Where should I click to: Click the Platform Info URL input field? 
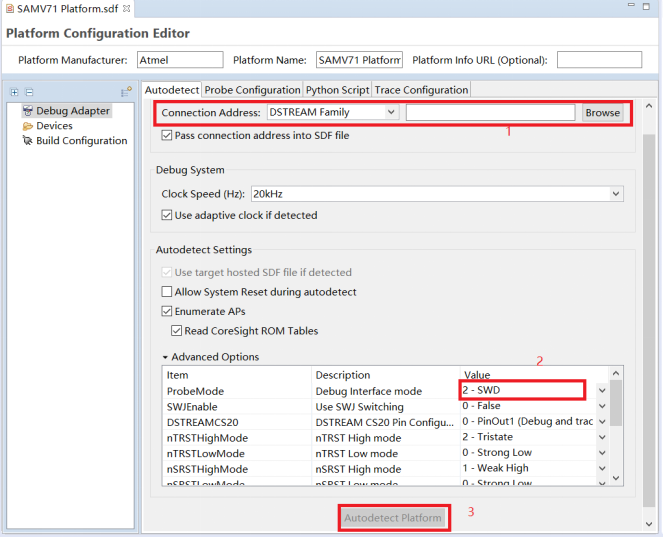598,60
